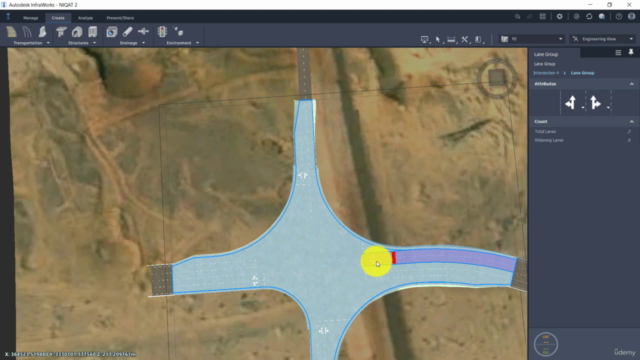The image size is (640, 360).
Task: Open right-turn lane arrow dropdown
Action: tap(608, 108)
